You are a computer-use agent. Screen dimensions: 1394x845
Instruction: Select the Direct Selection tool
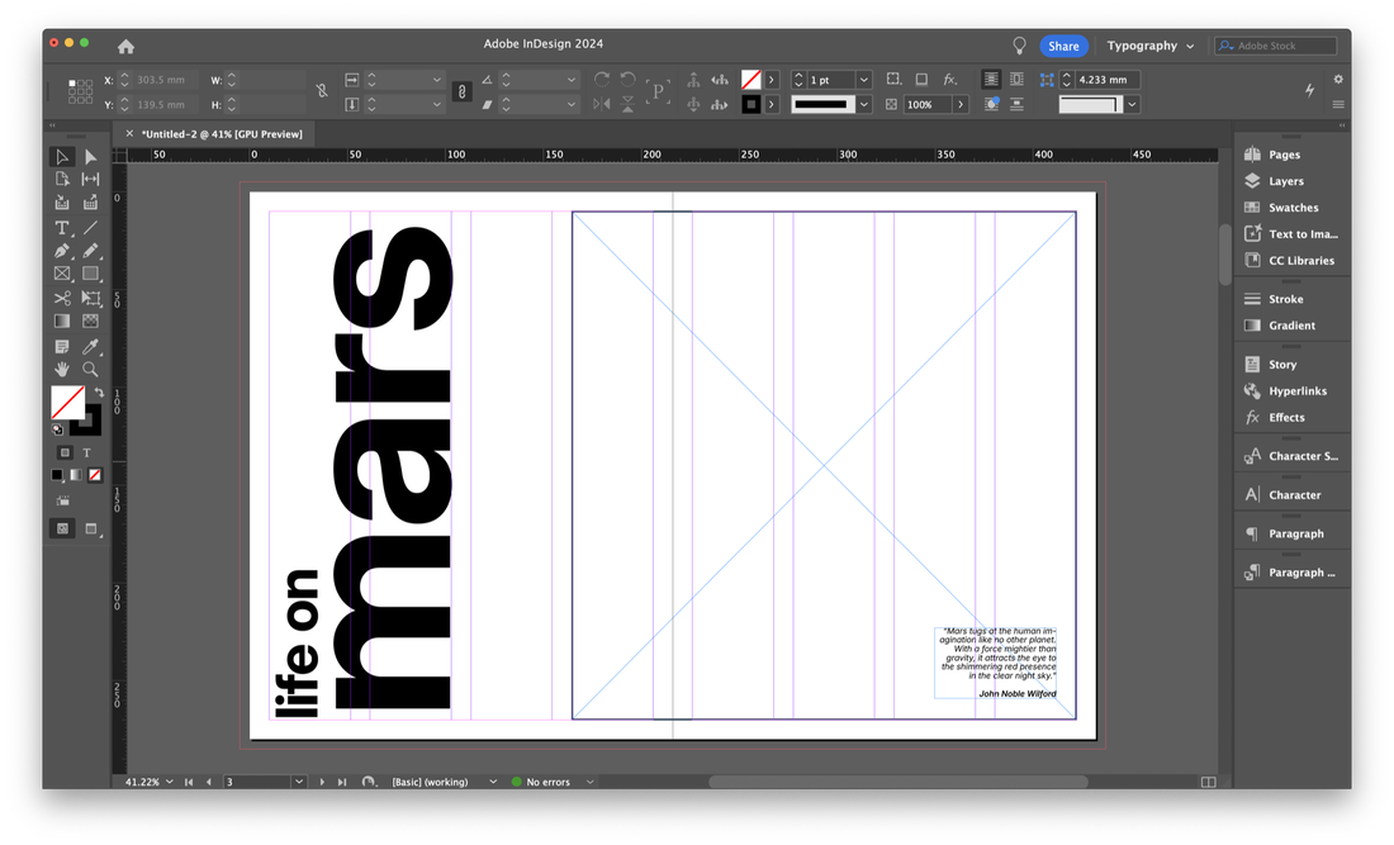(x=90, y=157)
